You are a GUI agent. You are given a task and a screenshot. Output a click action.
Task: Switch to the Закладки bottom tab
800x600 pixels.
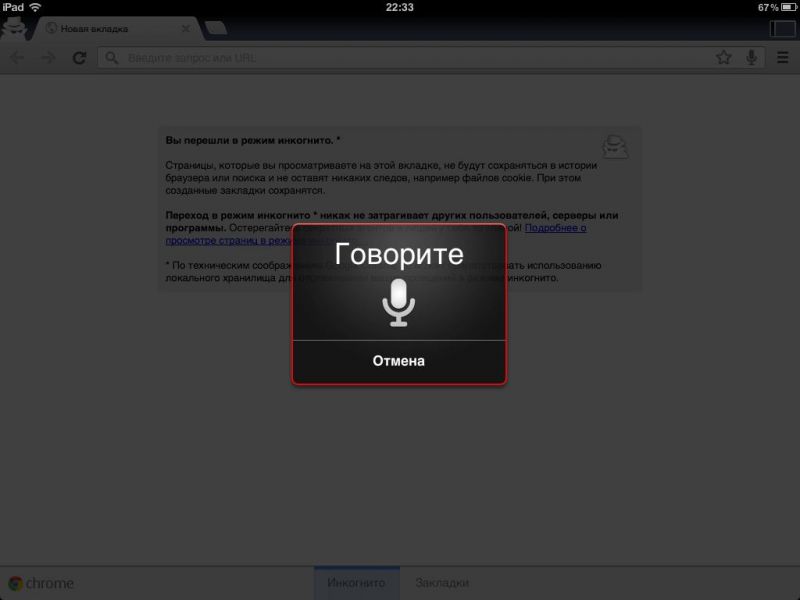click(x=441, y=583)
